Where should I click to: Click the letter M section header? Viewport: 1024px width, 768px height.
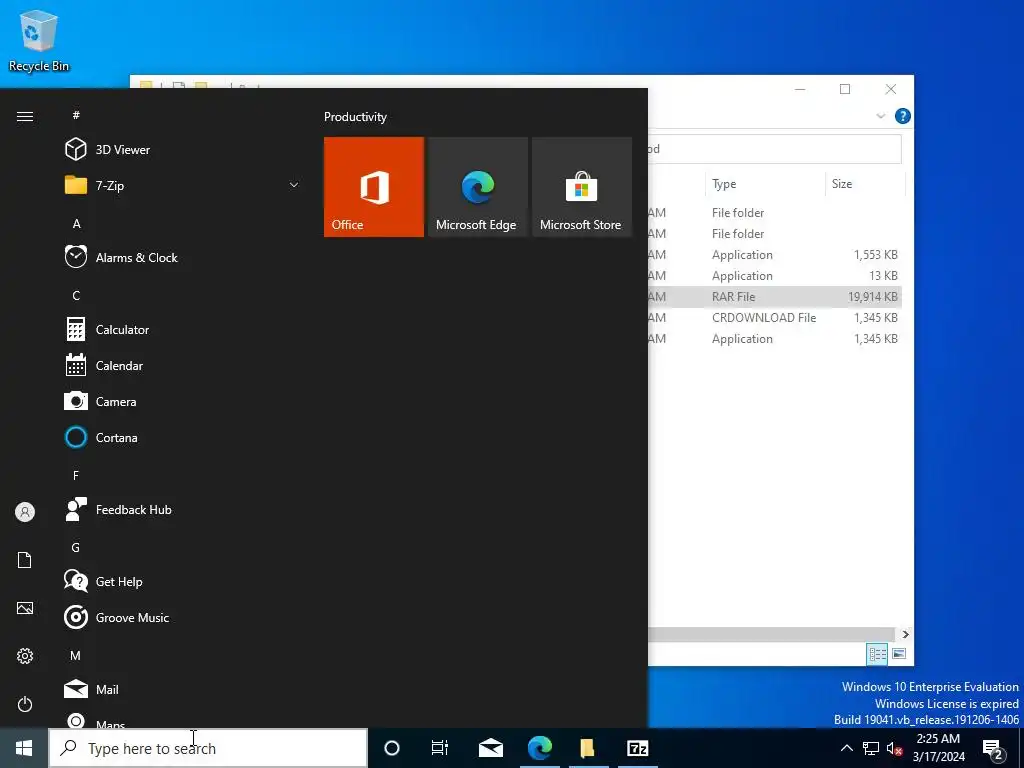pos(76,656)
